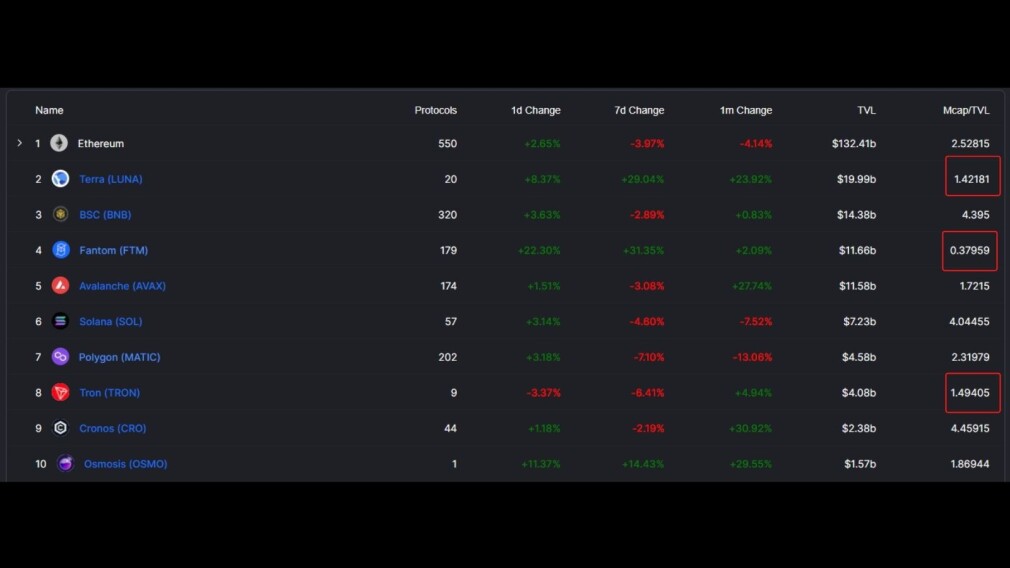The image size is (1010, 568).
Task: Open the Avalanche (AVAX) chain link
Action: coord(122,286)
